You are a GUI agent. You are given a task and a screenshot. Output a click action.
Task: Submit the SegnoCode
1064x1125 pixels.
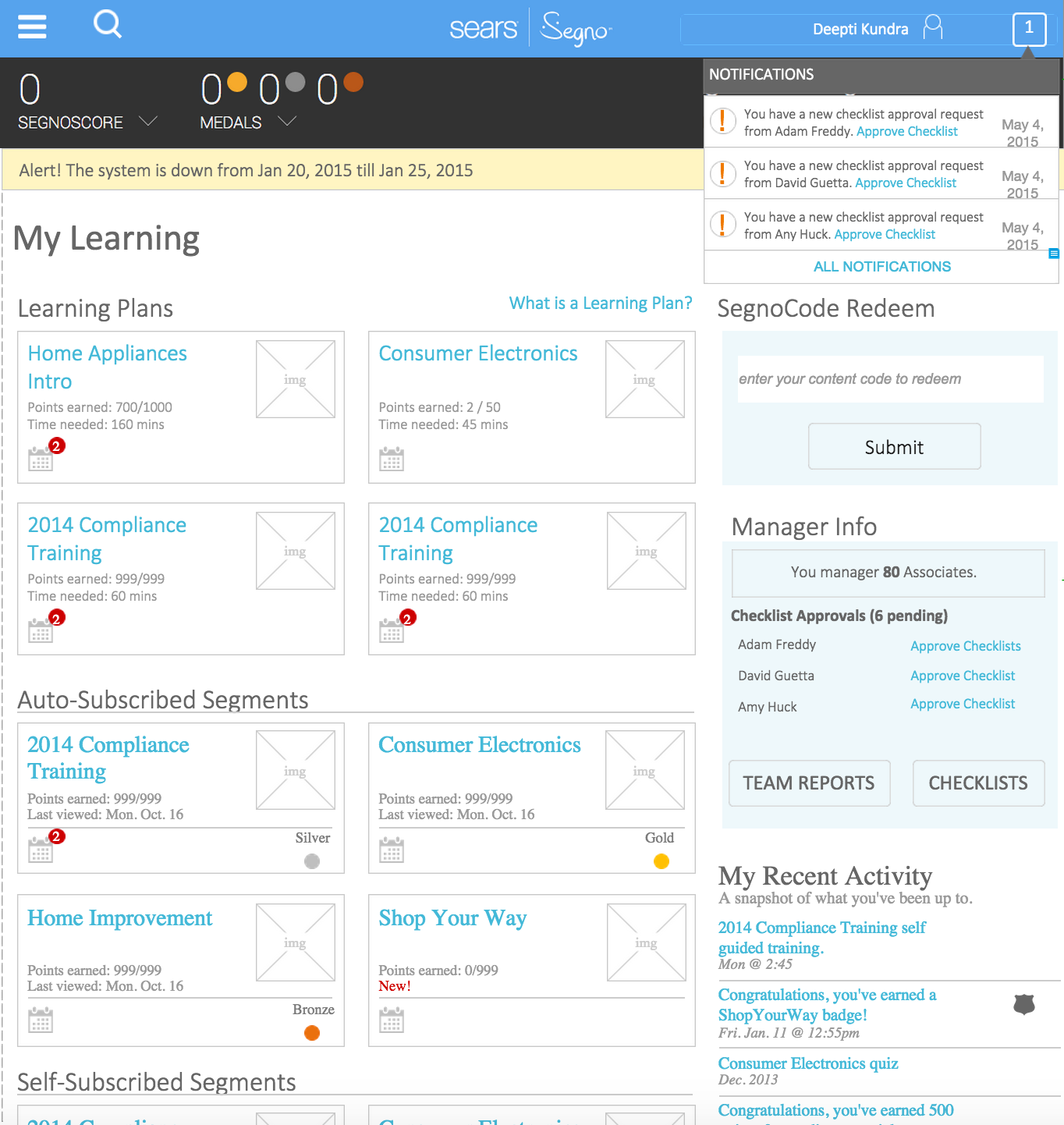coord(895,446)
